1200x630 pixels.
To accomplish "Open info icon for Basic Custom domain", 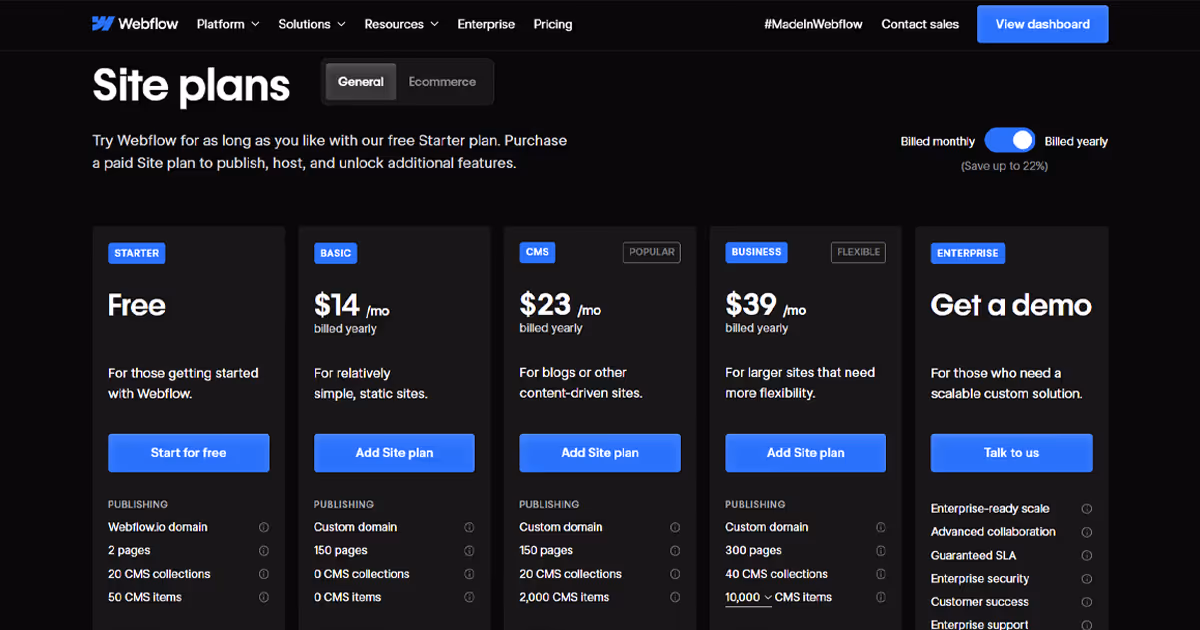I will tap(469, 527).
